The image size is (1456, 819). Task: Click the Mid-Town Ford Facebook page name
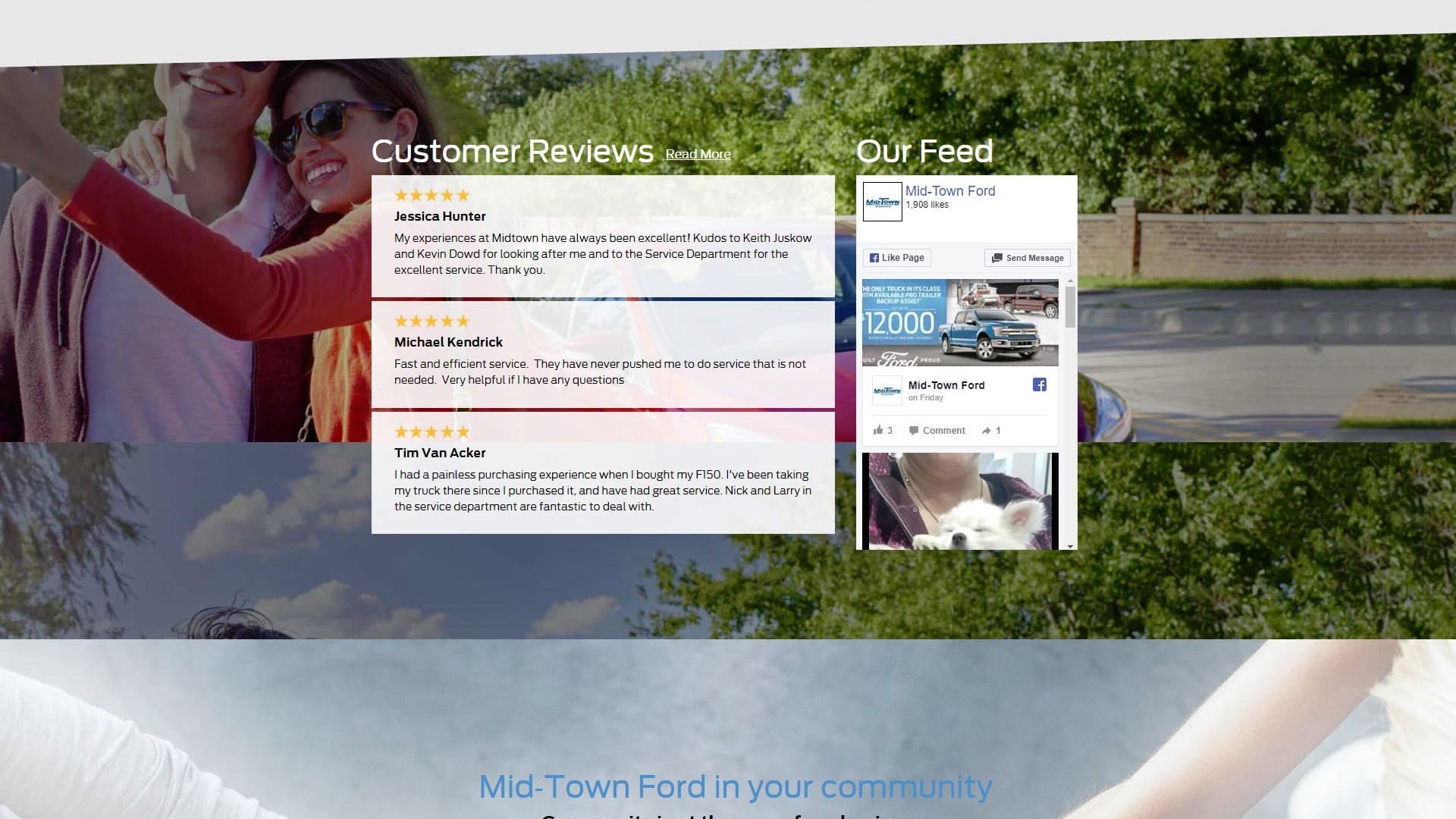950,190
